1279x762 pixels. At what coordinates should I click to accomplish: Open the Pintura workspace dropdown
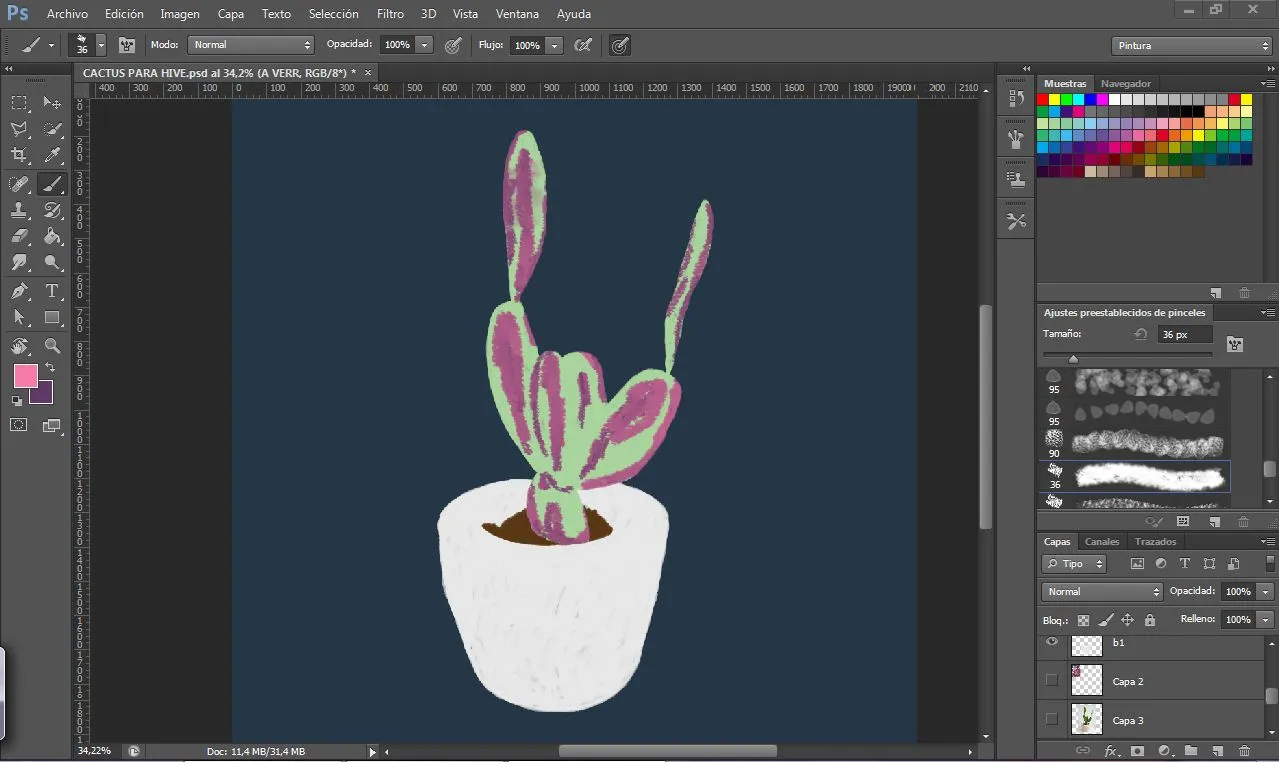(x=1191, y=46)
